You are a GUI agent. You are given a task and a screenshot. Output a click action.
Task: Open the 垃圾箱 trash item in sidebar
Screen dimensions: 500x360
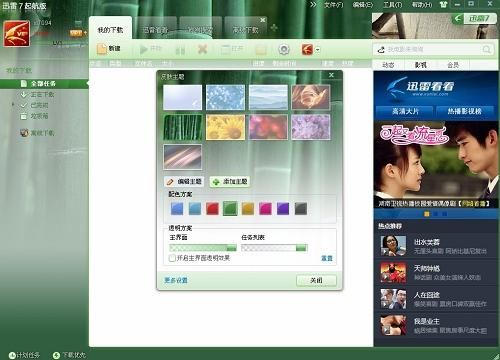tap(39, 116)
